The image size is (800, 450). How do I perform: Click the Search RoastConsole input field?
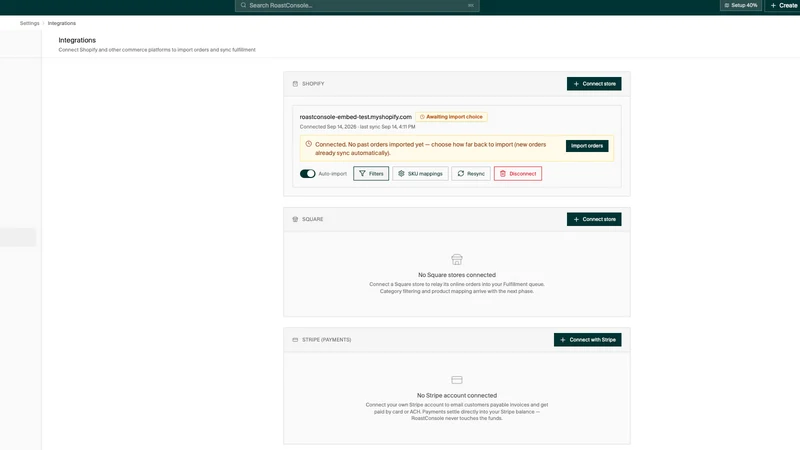coord(357,6)
